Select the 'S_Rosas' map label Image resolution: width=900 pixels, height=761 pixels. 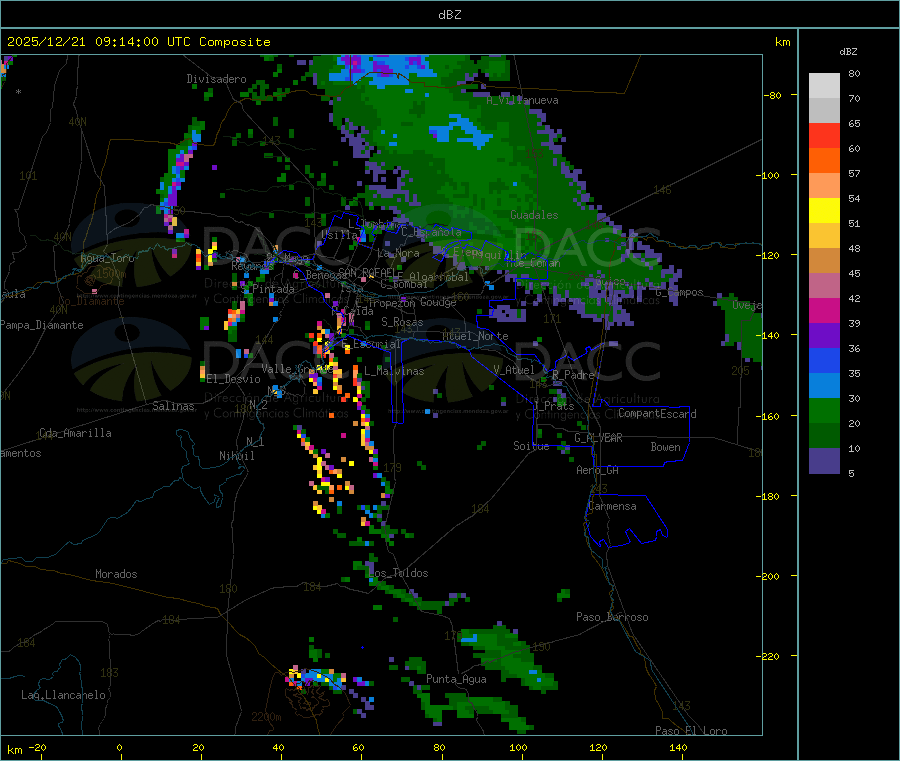[402, 323]
